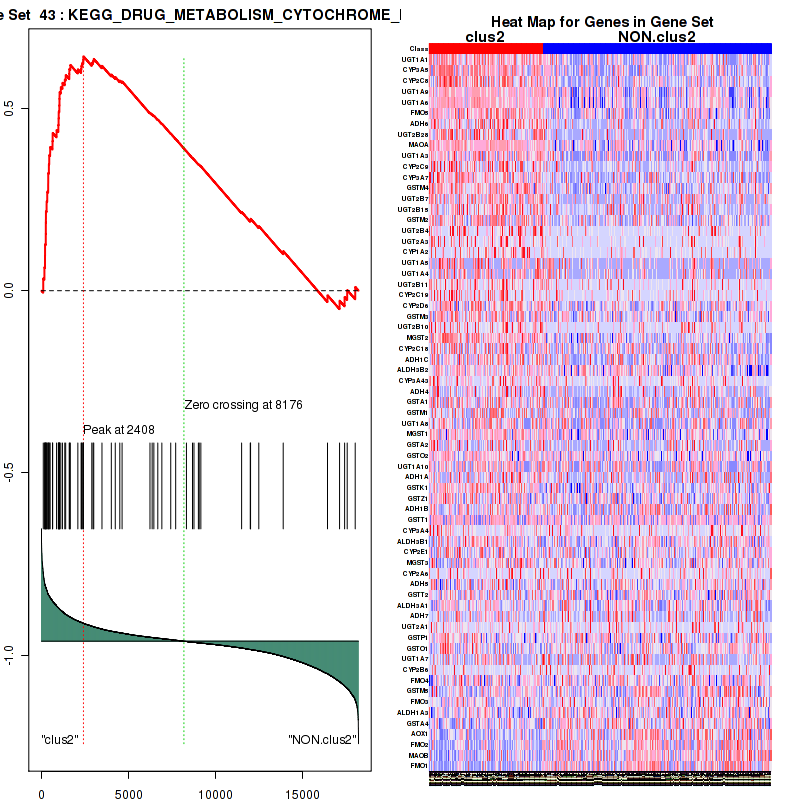Viewport: 800px width, 800px height.
Task: Click the AOX1 gene row label
Action: click(419, 733)
